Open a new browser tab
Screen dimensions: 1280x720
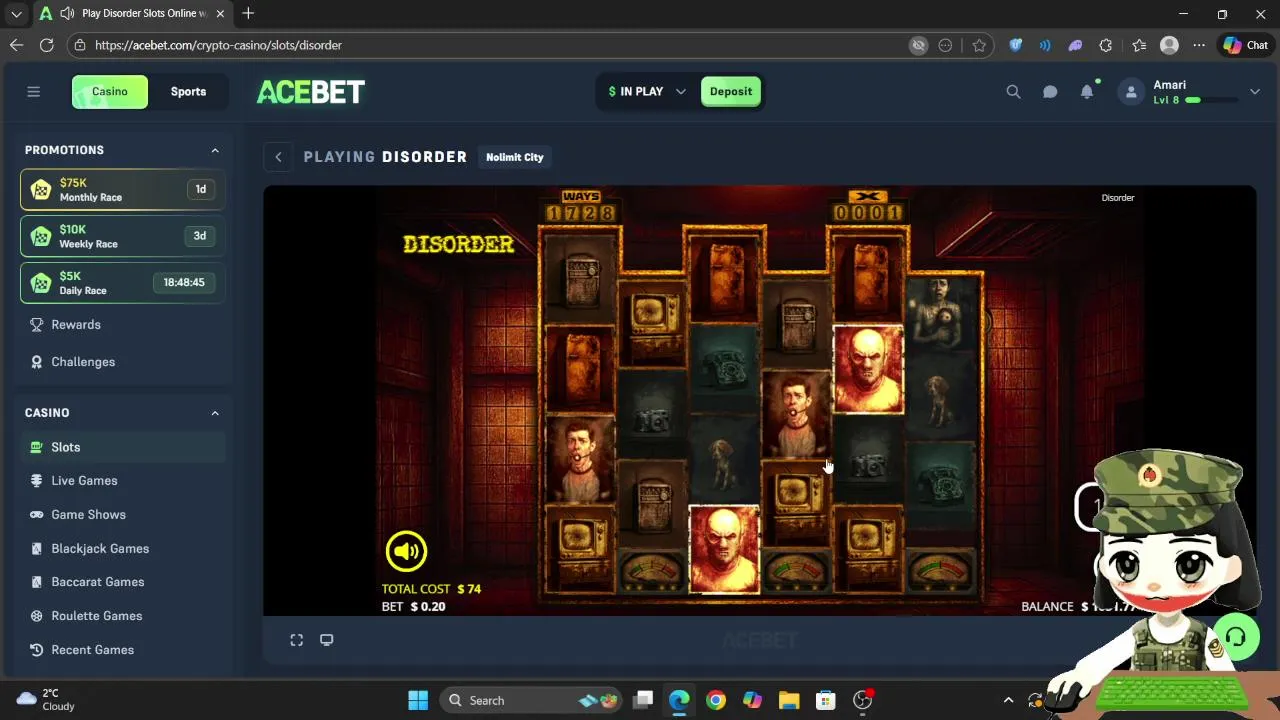coord(248,14)
